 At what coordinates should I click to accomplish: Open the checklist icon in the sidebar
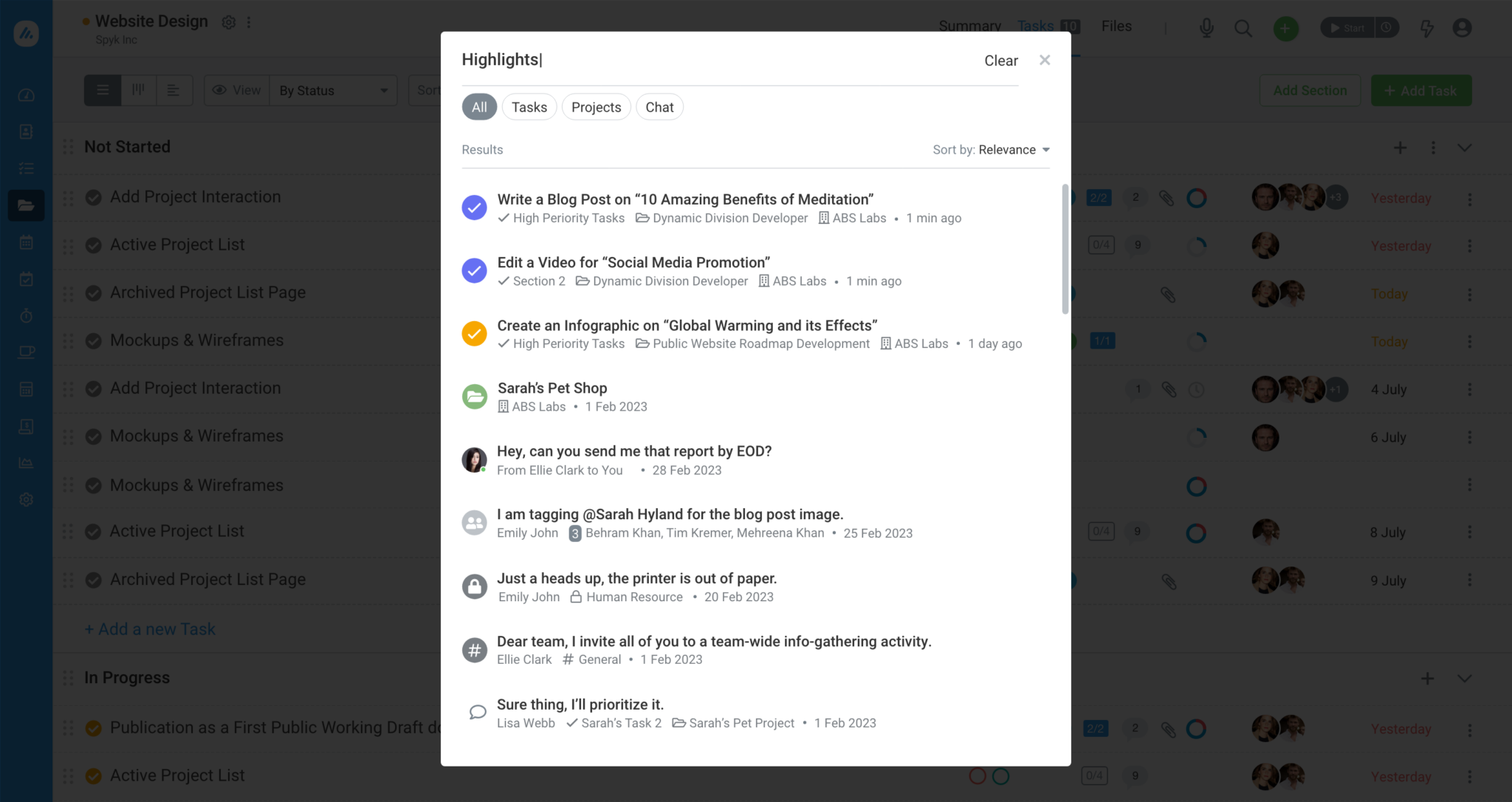[x=26, y=168]
